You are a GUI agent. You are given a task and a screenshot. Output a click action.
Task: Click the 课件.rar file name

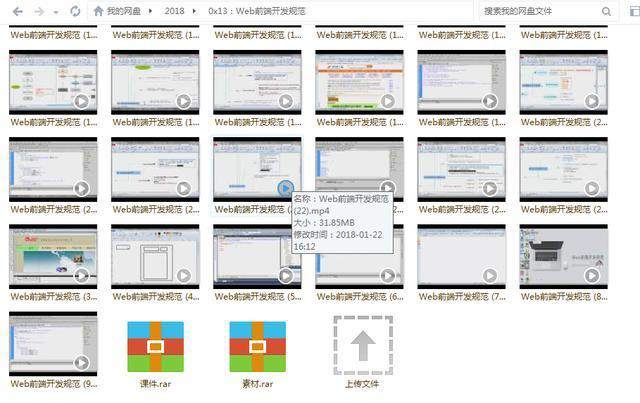(156, 384)
